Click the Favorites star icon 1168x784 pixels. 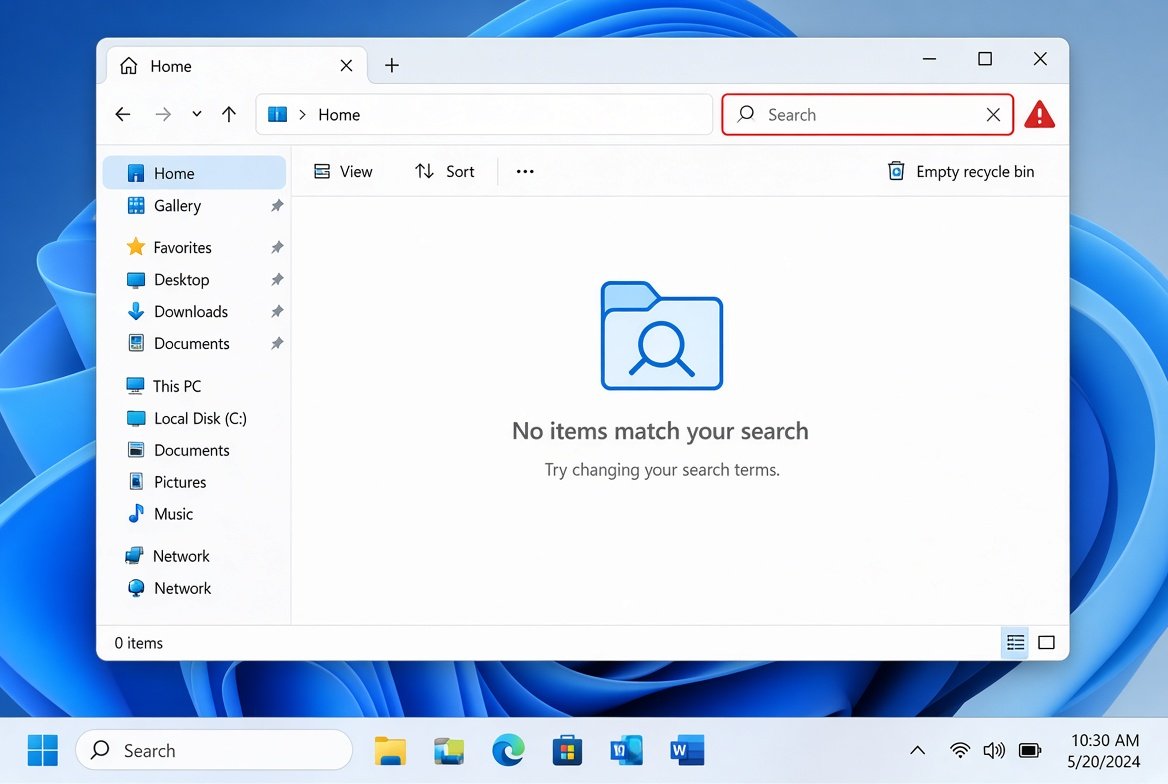tap(136, 247)
